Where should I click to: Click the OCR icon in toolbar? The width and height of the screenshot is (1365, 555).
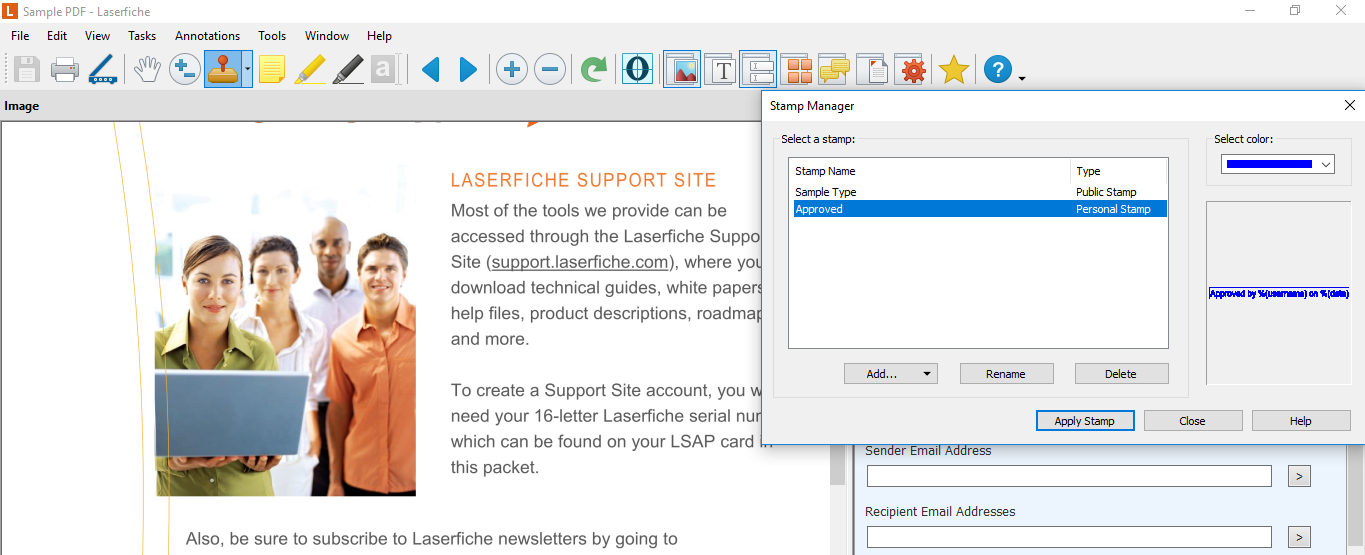pos(637,69)
